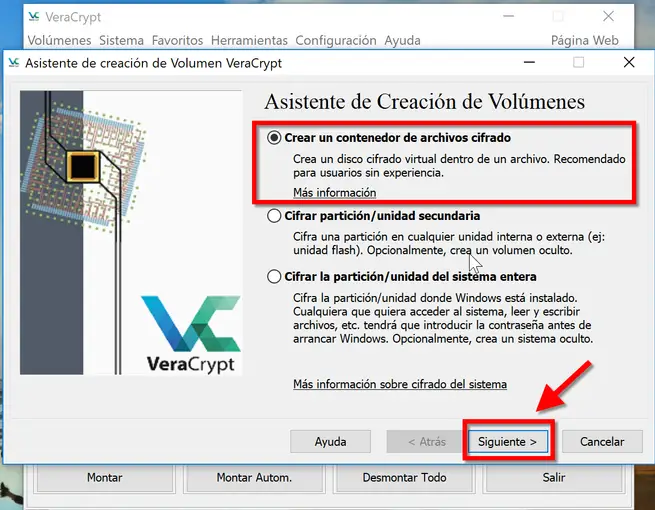Open the Herramientas menu
The width and height of the screenshot is (655, 510).
click(x=249, y=41)
